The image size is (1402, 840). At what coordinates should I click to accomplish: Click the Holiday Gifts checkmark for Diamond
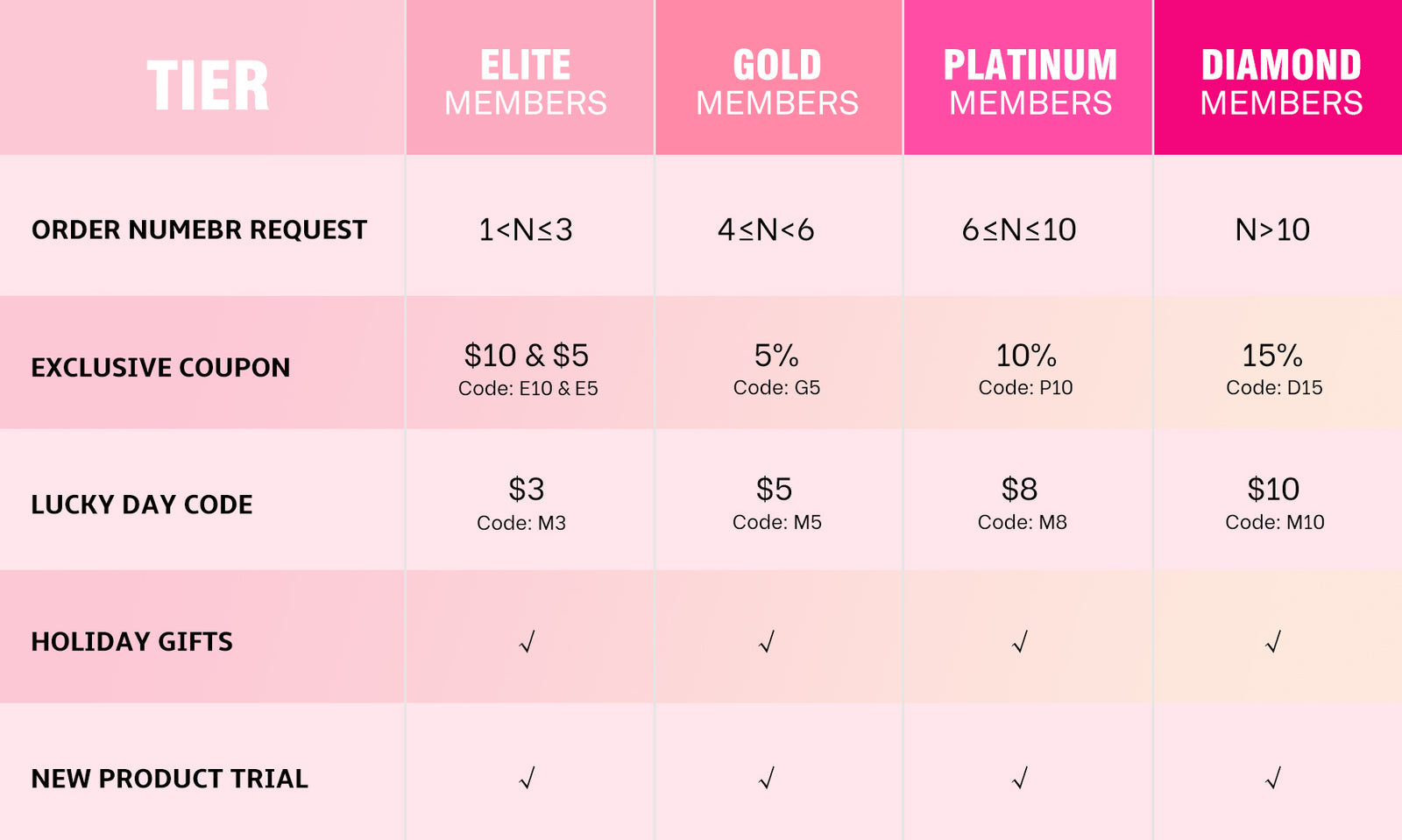(x=1273, y=642)
